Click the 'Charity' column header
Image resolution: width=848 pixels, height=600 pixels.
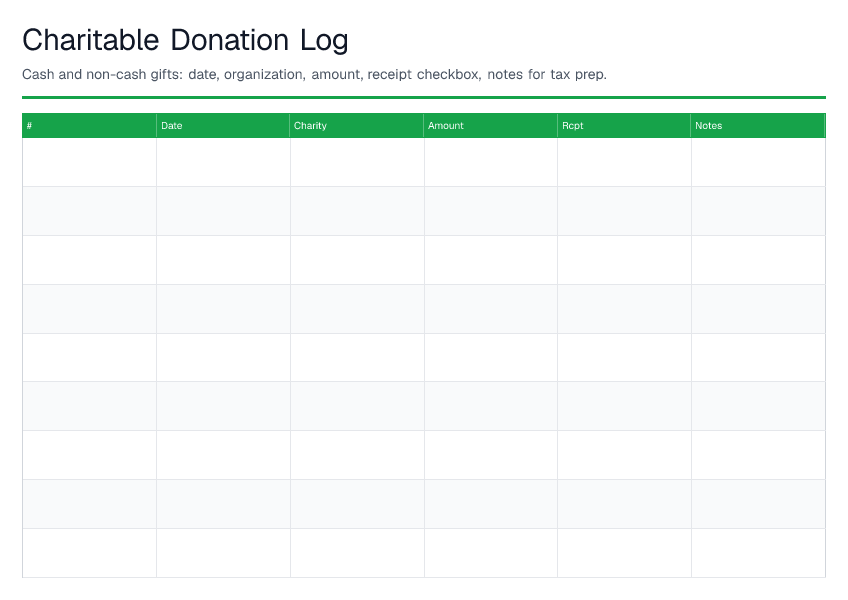pyautogui.click(x=357, y=126)
